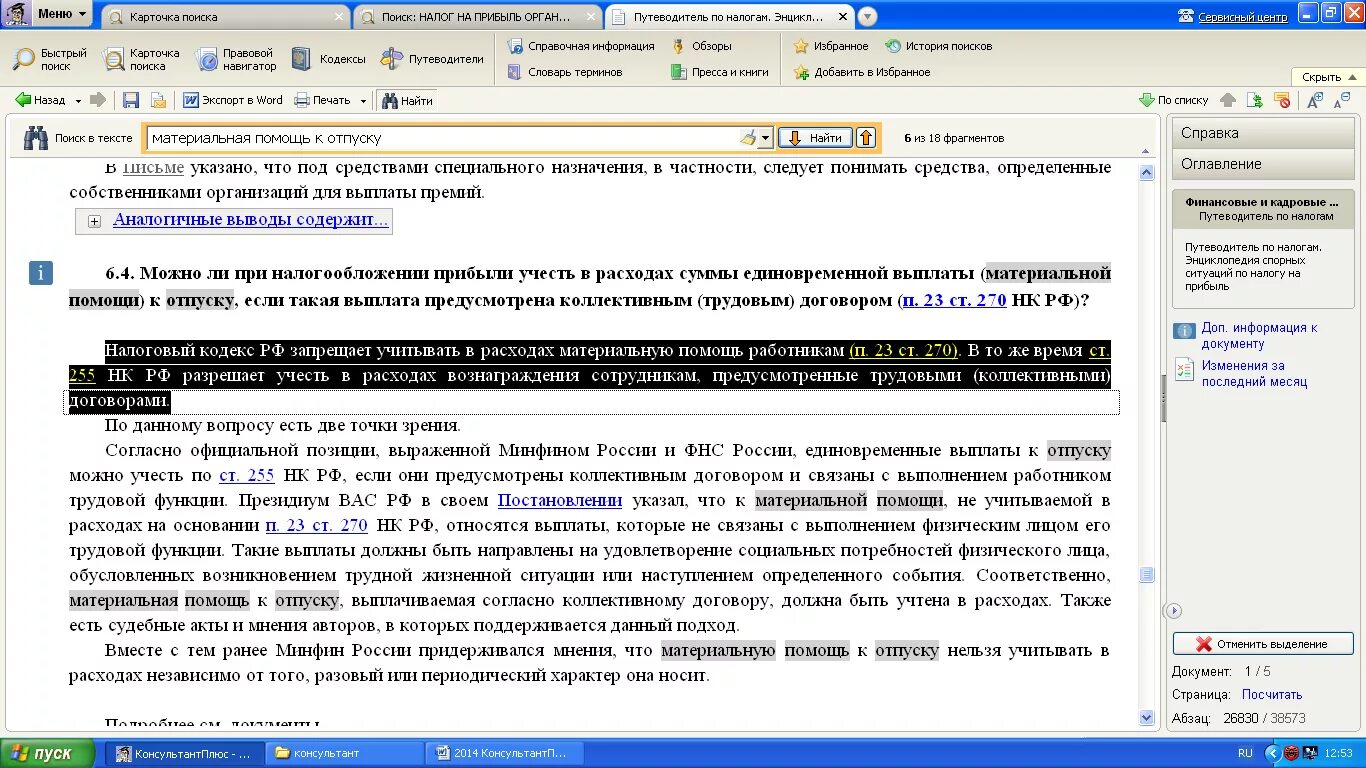The width and height of the screenshot is (1366, 768).
Task: Click Отменить выделение button
Action: (x=1263, y=644)
